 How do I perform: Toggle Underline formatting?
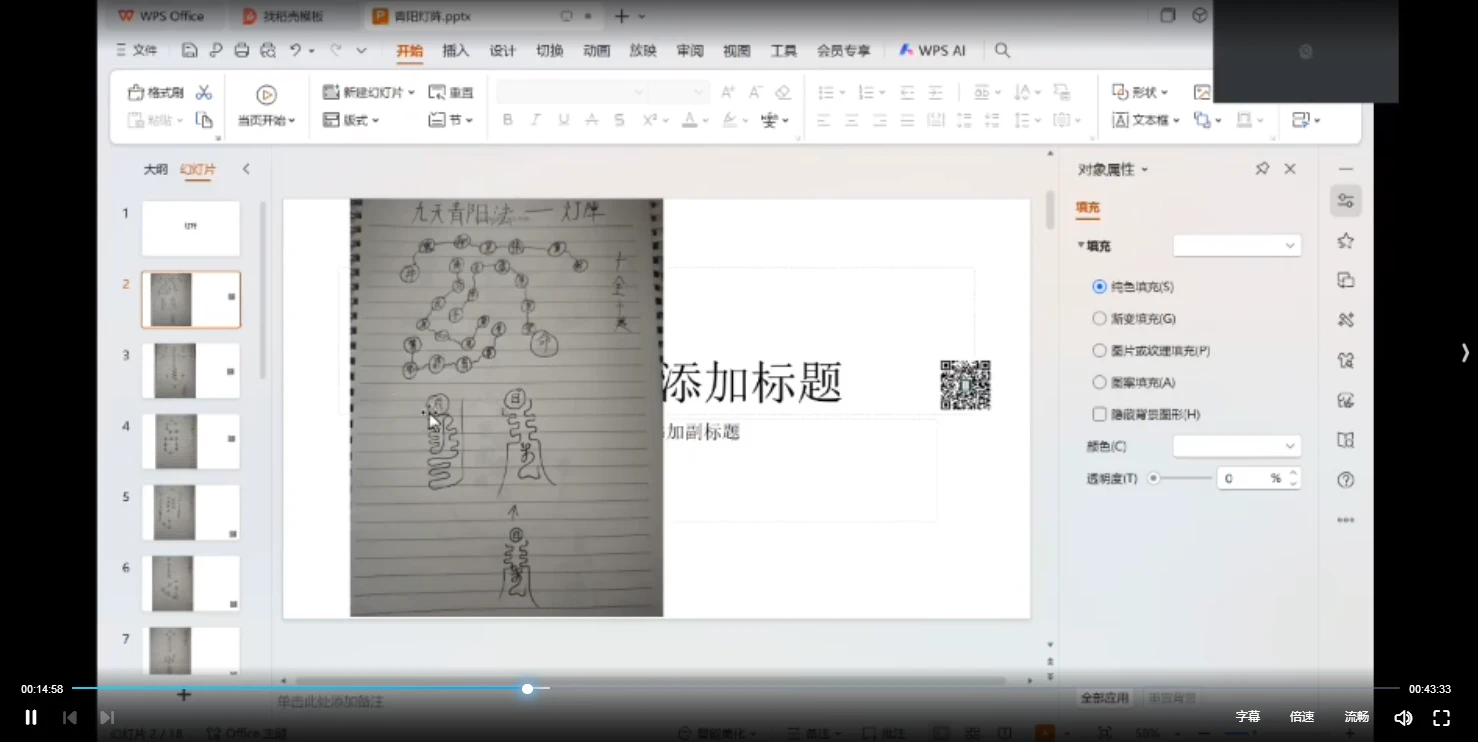pos(563,120)
